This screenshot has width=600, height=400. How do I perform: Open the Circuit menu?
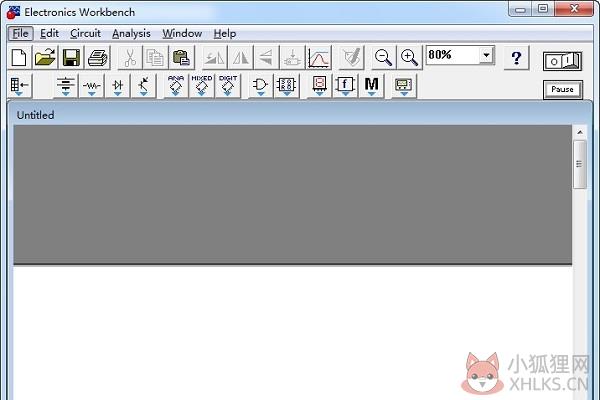[85, 34]
